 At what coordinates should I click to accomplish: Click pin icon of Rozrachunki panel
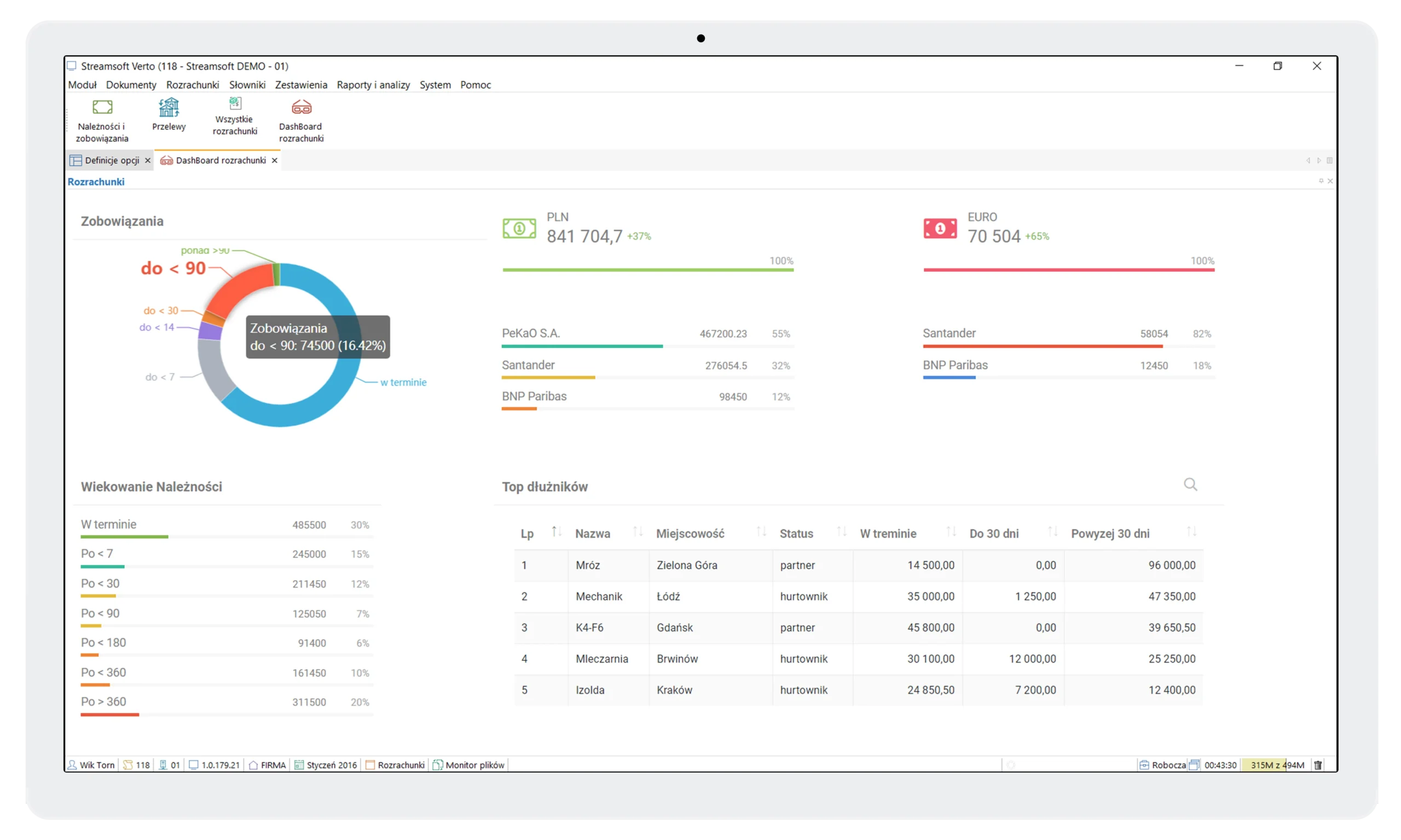[x=1321, y=181]
